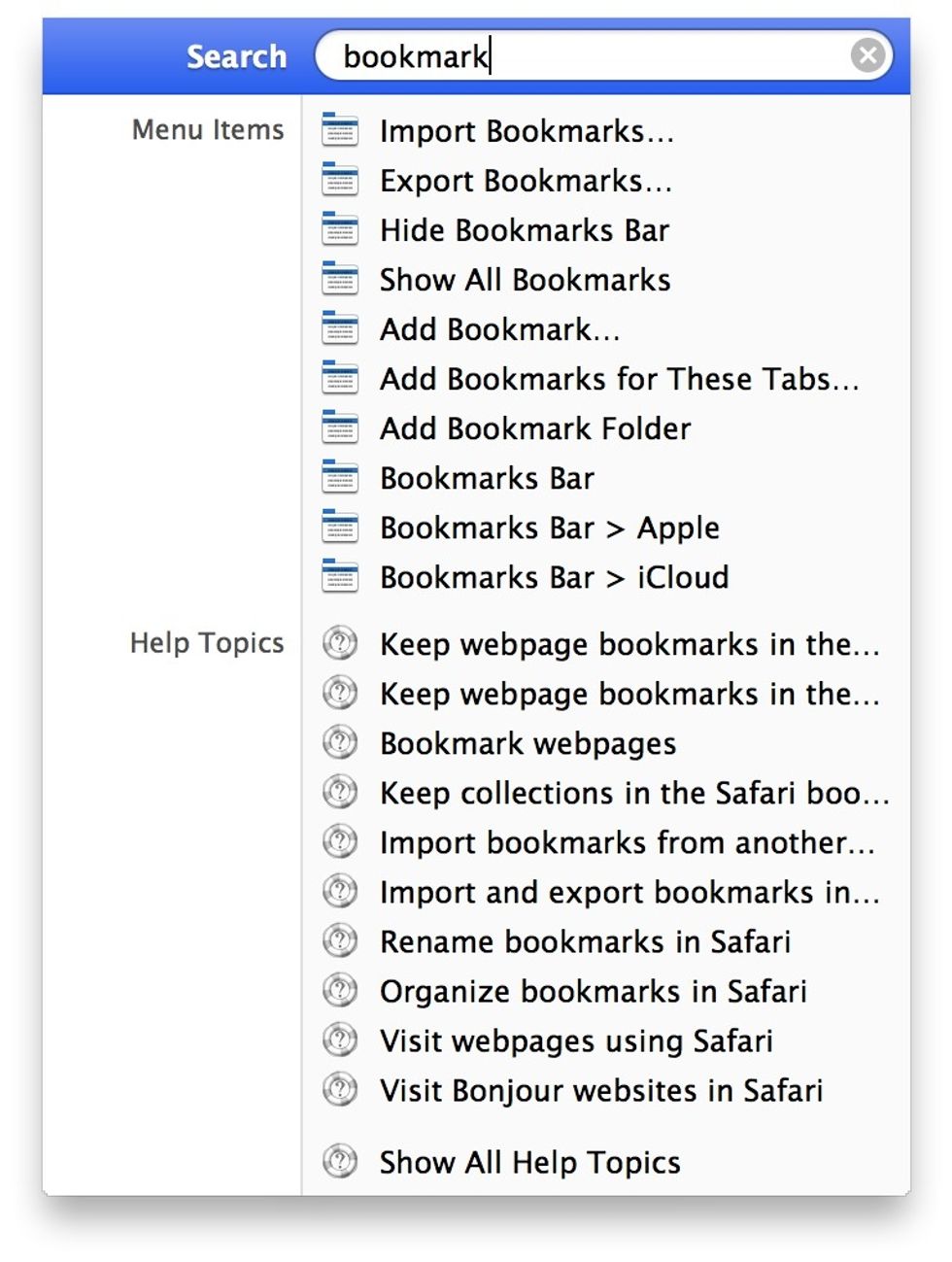Select Bookmarks Bar > Apple menu item
The height and width of the screenshot is (1262, 952).
pos(549,528)
